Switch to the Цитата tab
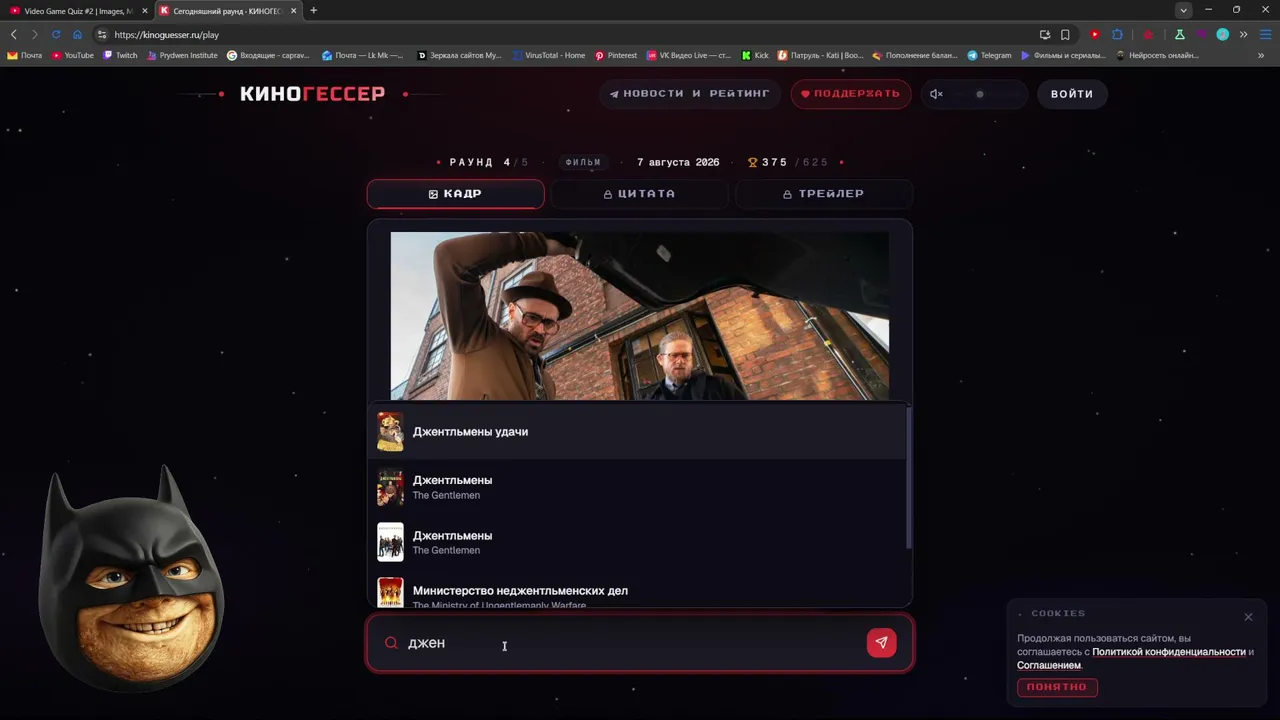1280x720 pixels. pos(640,194)
